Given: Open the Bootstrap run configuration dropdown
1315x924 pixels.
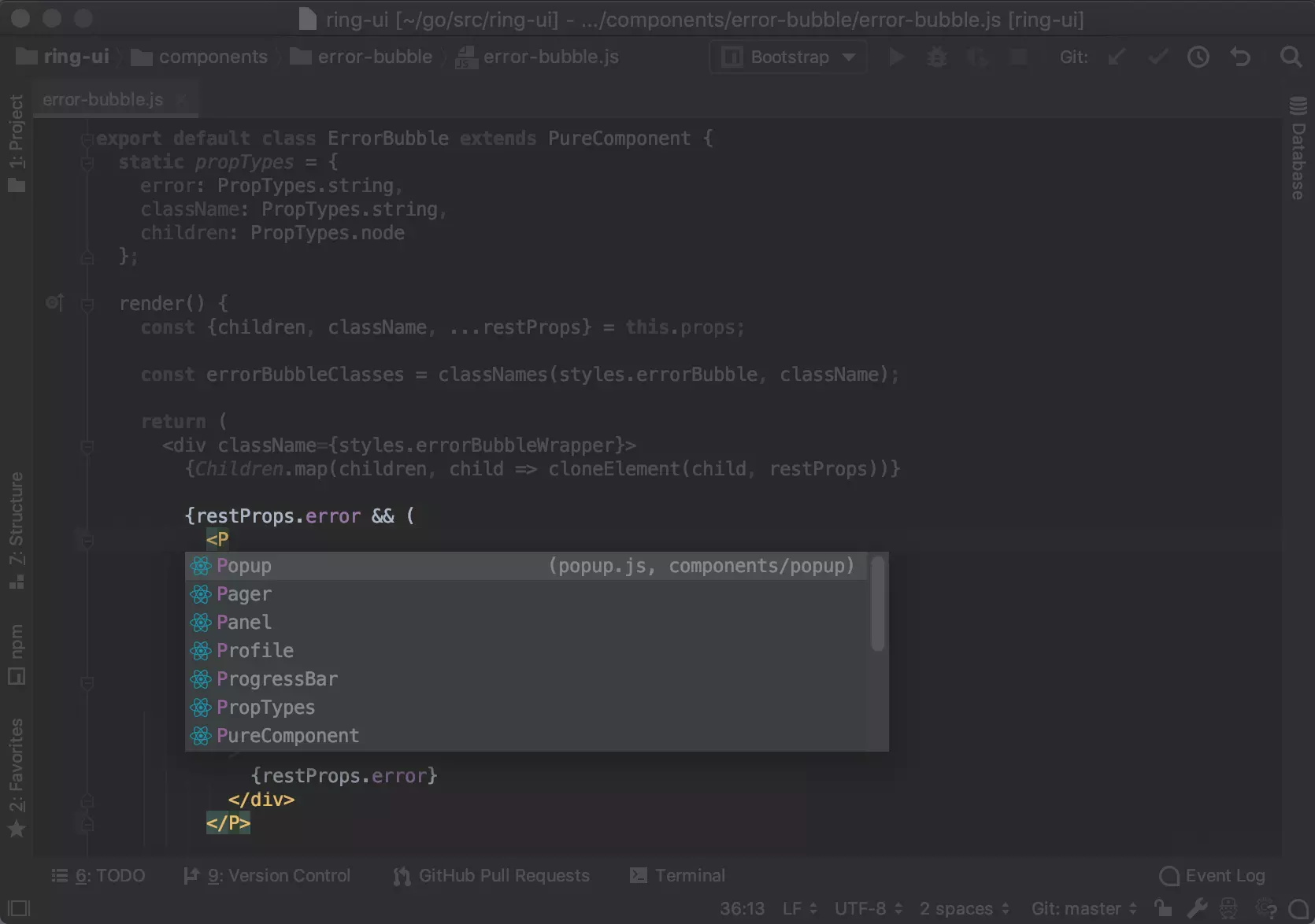Looking at the screenshot, I should click(788, 57).
